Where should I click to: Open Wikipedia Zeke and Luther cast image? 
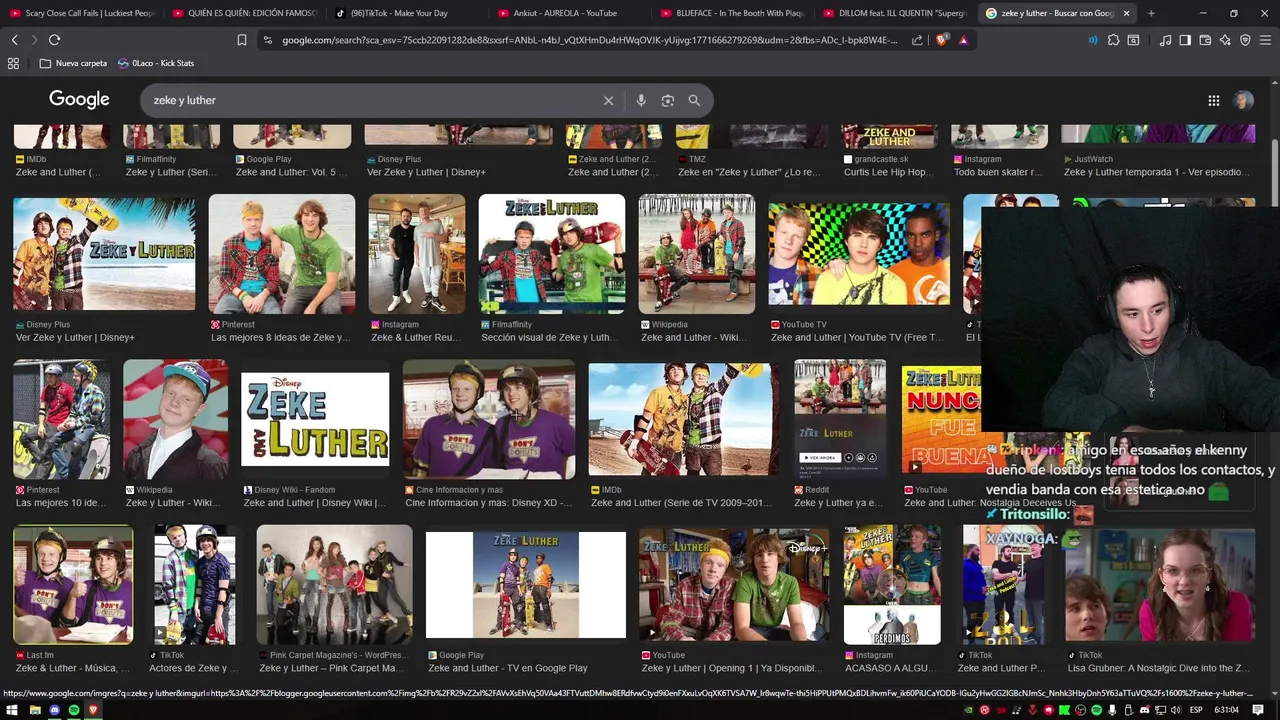(696, 254)
